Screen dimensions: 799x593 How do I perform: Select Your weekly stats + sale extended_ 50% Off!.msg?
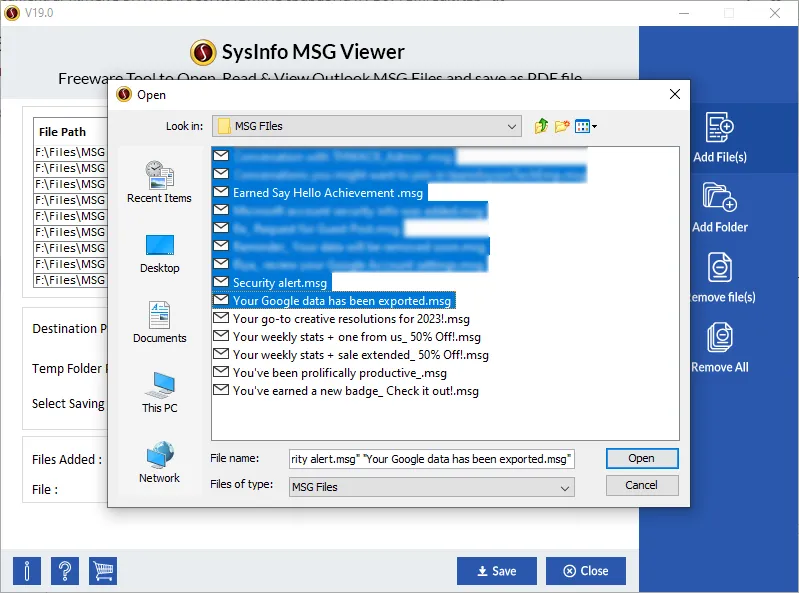(x=361, y=355)
